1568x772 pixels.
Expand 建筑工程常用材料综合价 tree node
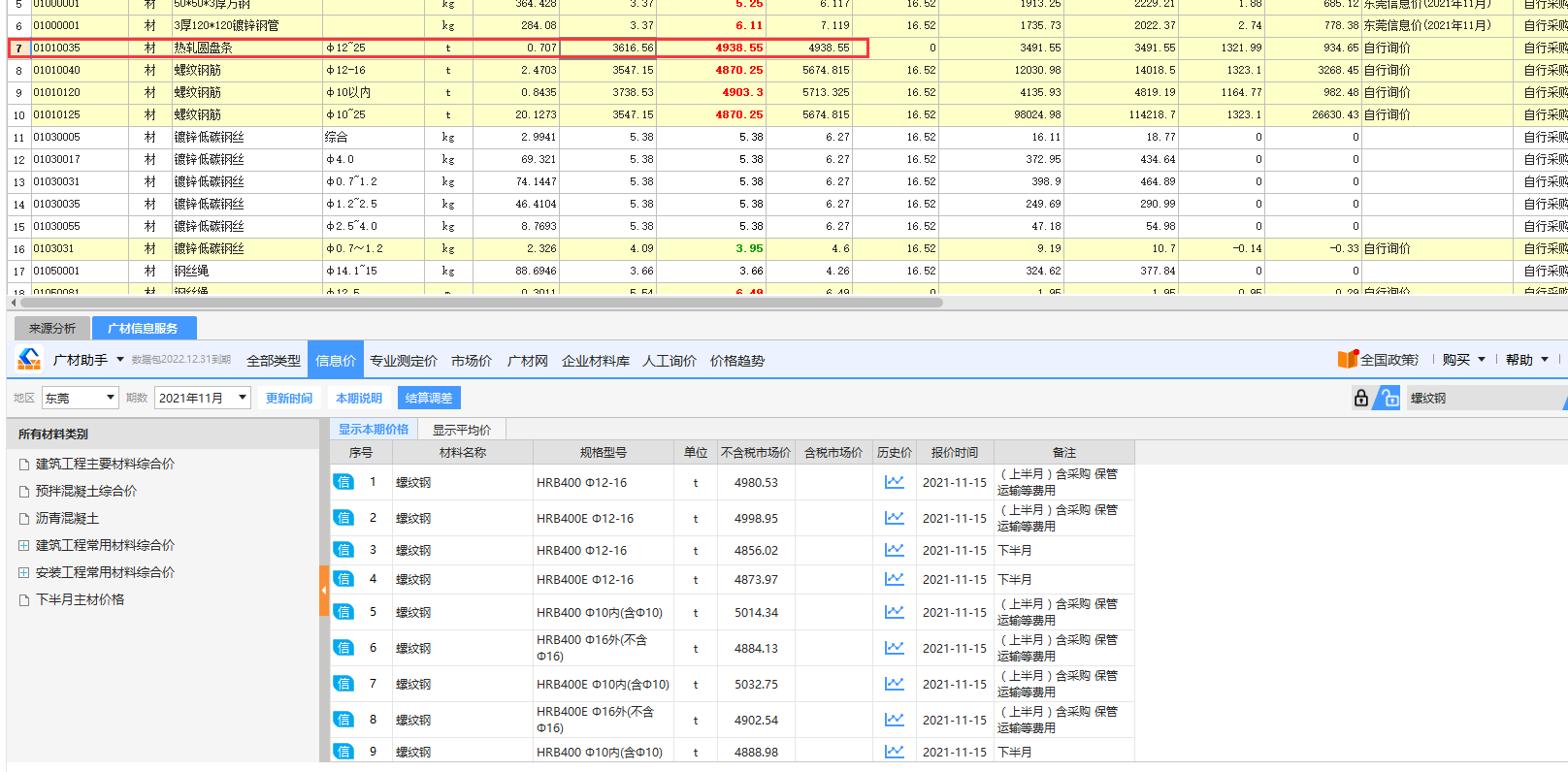(24, 546)
